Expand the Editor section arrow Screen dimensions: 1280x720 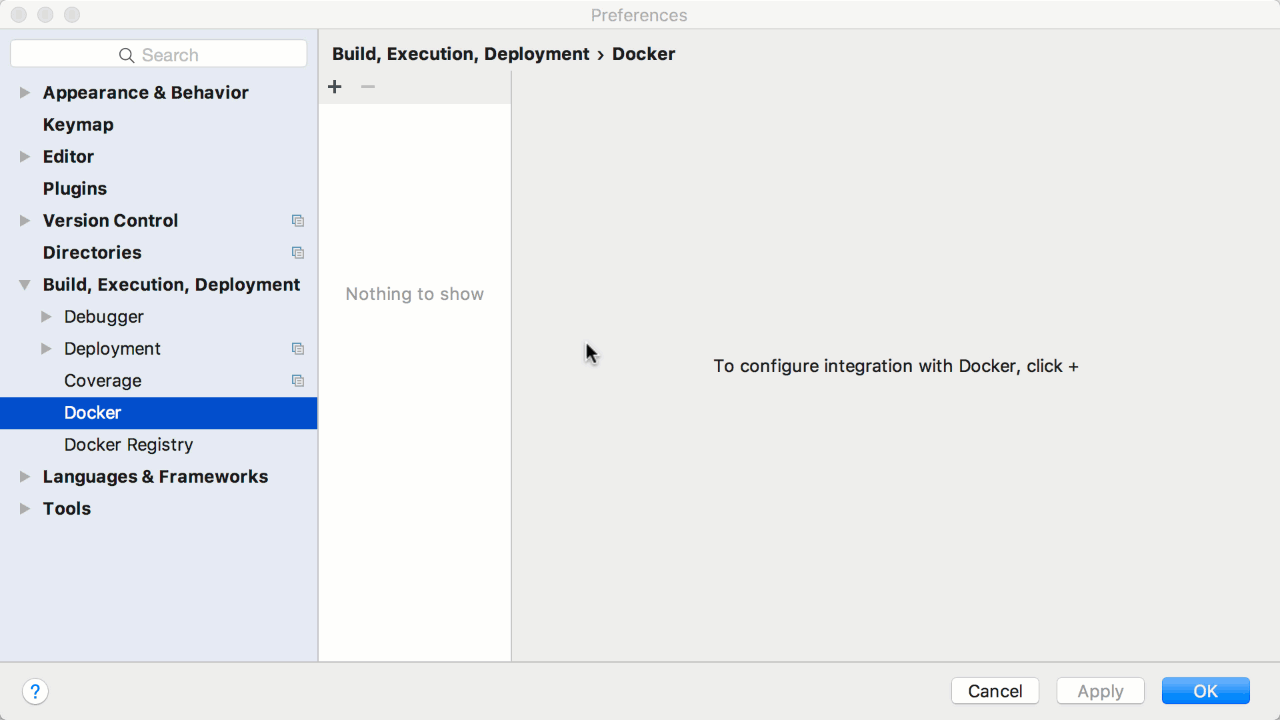tap(25, 157)
